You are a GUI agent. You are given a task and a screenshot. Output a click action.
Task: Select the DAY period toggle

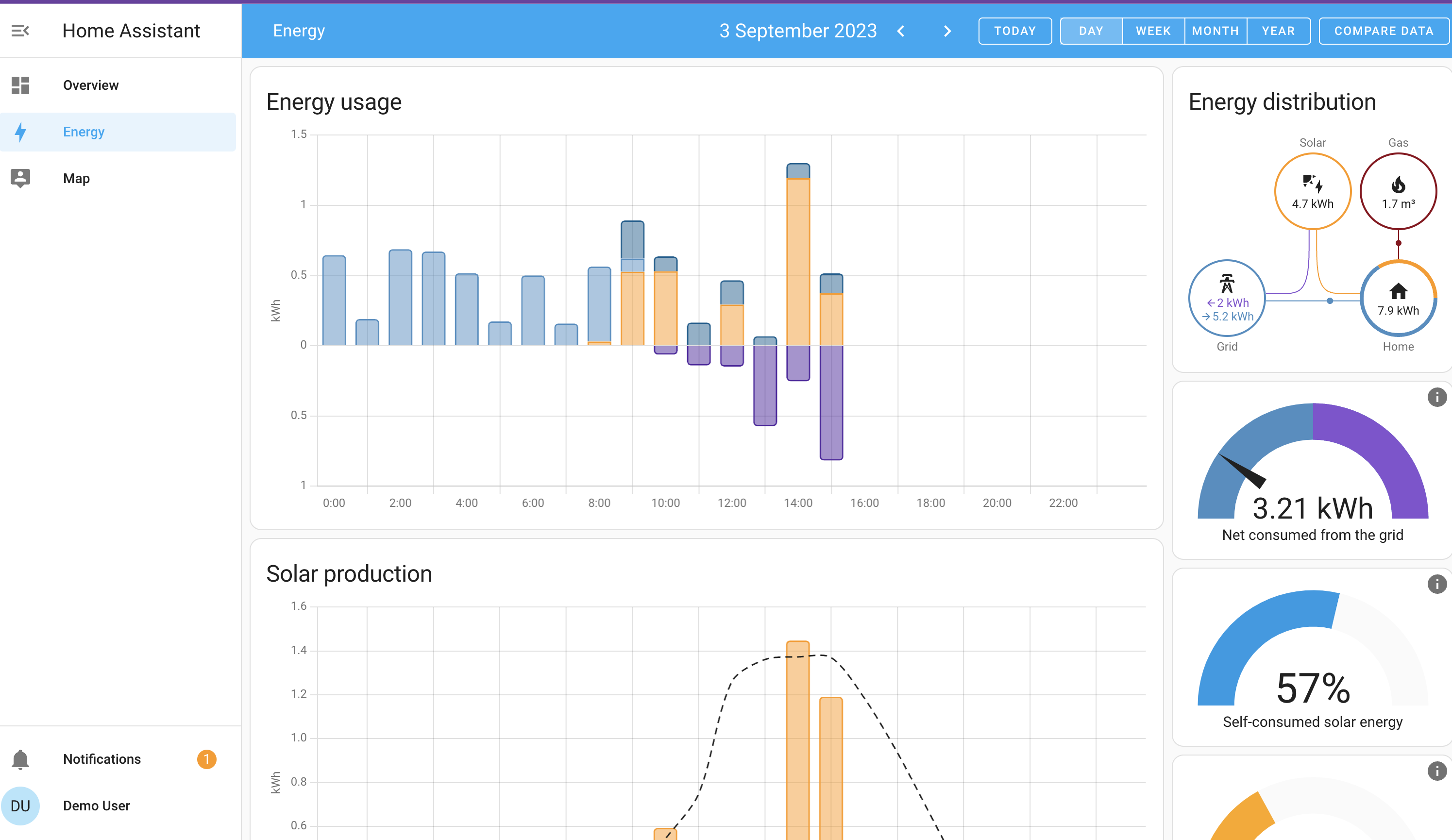pyautogui.click(x=1091, y=31)
